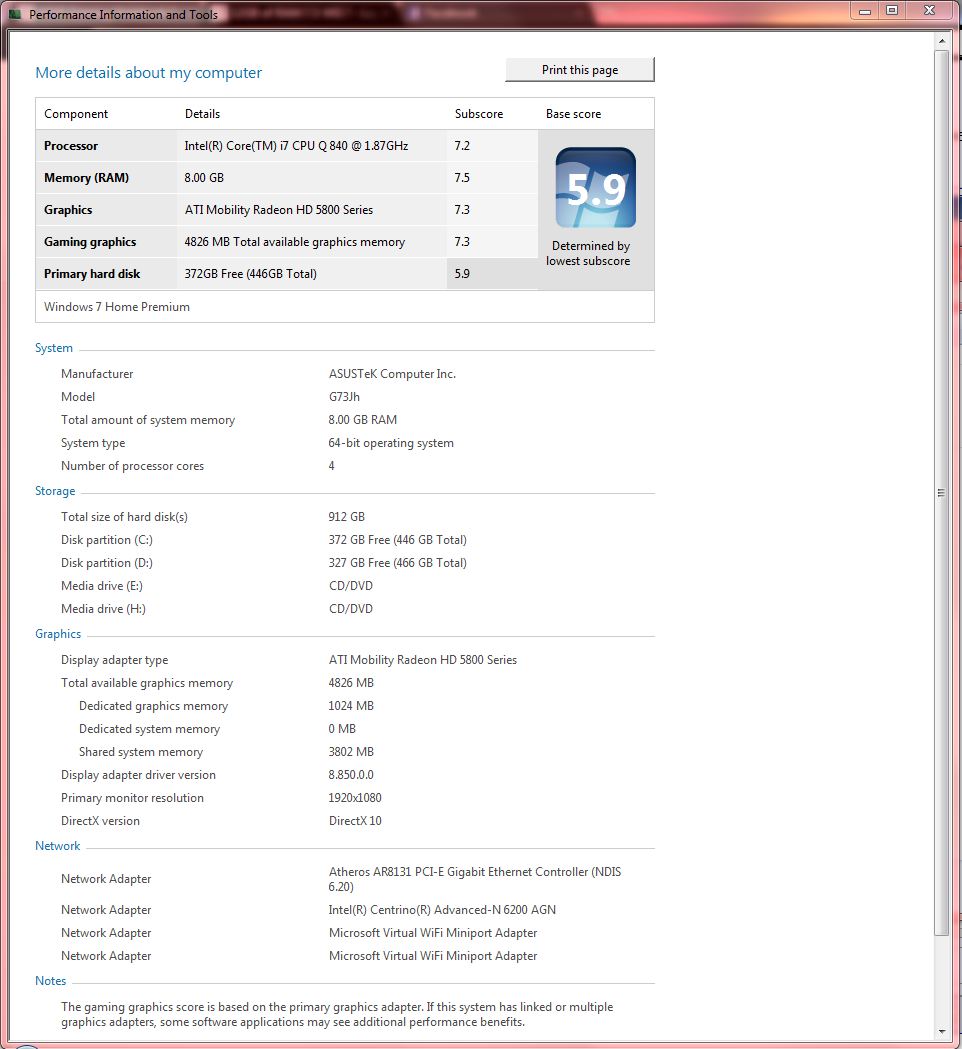Click the DirectX 10 value
This screenshot has height=1049, width=962.
(x=355, y=821)
